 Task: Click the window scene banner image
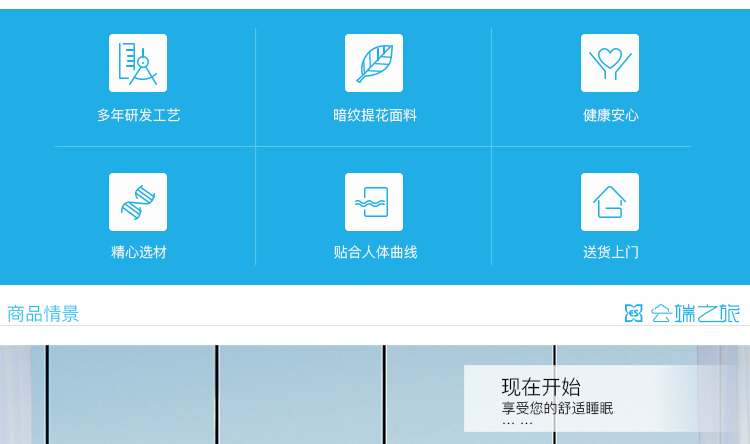[375, 395]
